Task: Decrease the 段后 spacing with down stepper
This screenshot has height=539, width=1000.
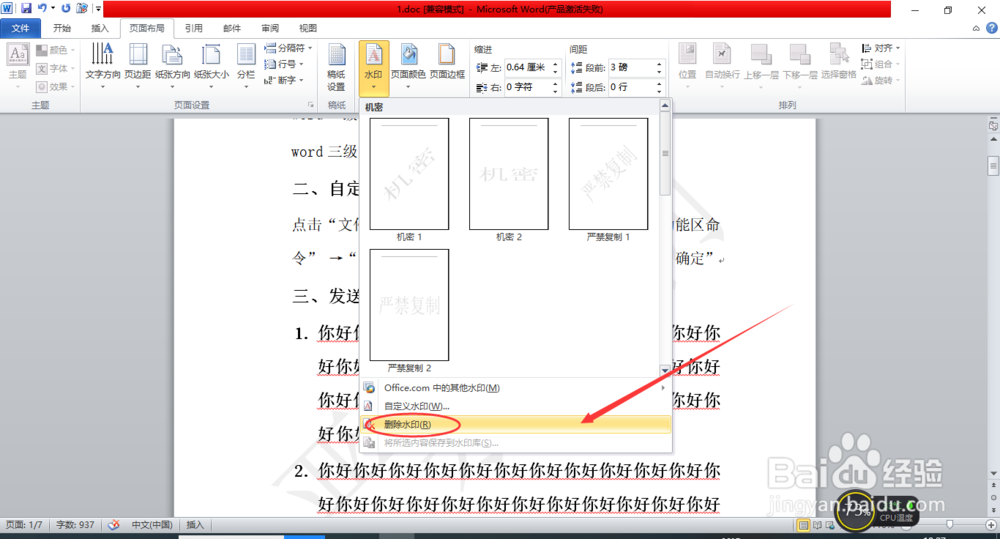Action: point(659,91)
